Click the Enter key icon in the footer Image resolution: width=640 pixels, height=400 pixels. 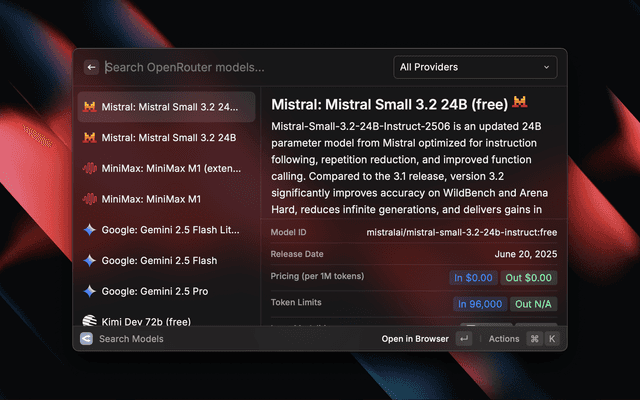pyautogui.click(x=463, y=339)
